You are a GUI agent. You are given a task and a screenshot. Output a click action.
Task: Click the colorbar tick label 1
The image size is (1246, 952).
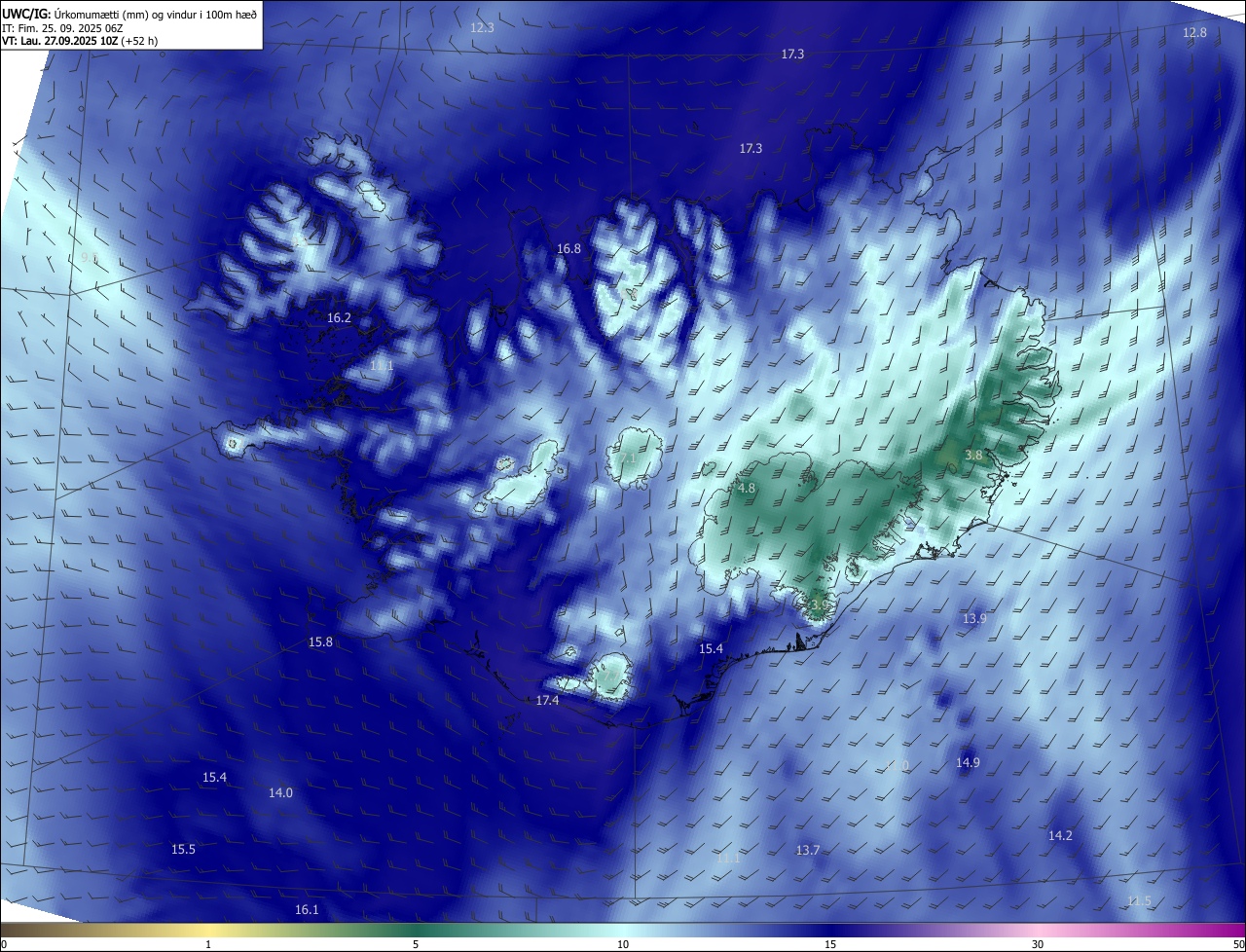(x=208, y=945)
